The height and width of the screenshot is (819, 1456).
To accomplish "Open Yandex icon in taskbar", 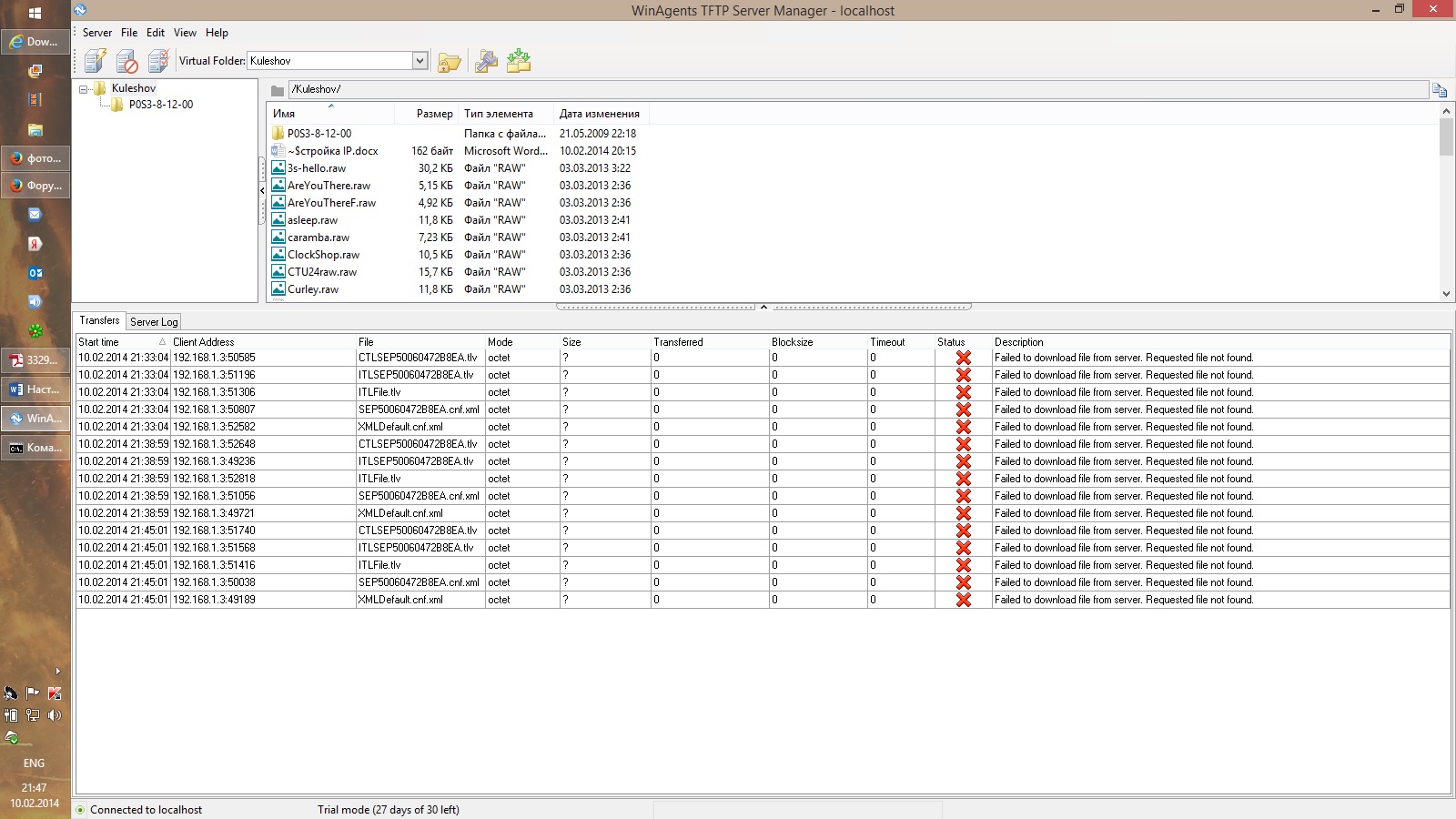I will point(35,244).
